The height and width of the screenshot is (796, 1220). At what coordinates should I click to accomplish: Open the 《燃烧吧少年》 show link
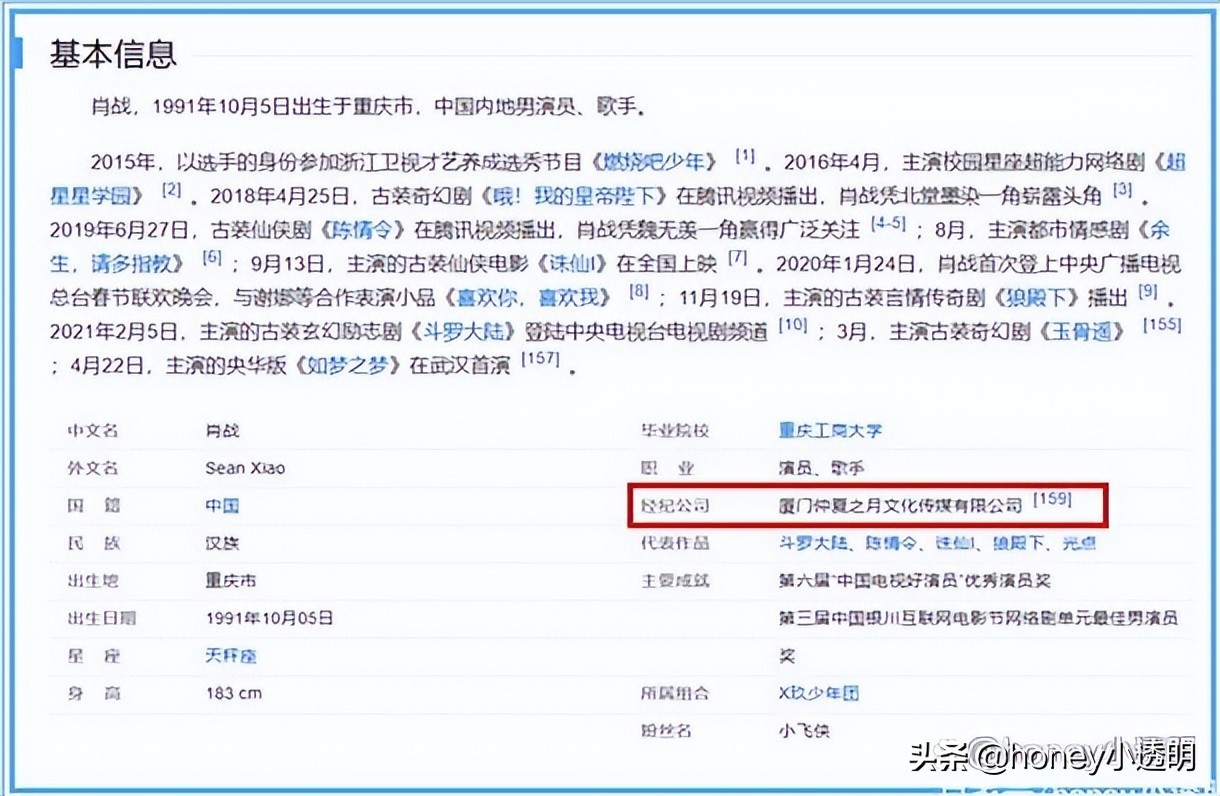click(x=654, y=162)
